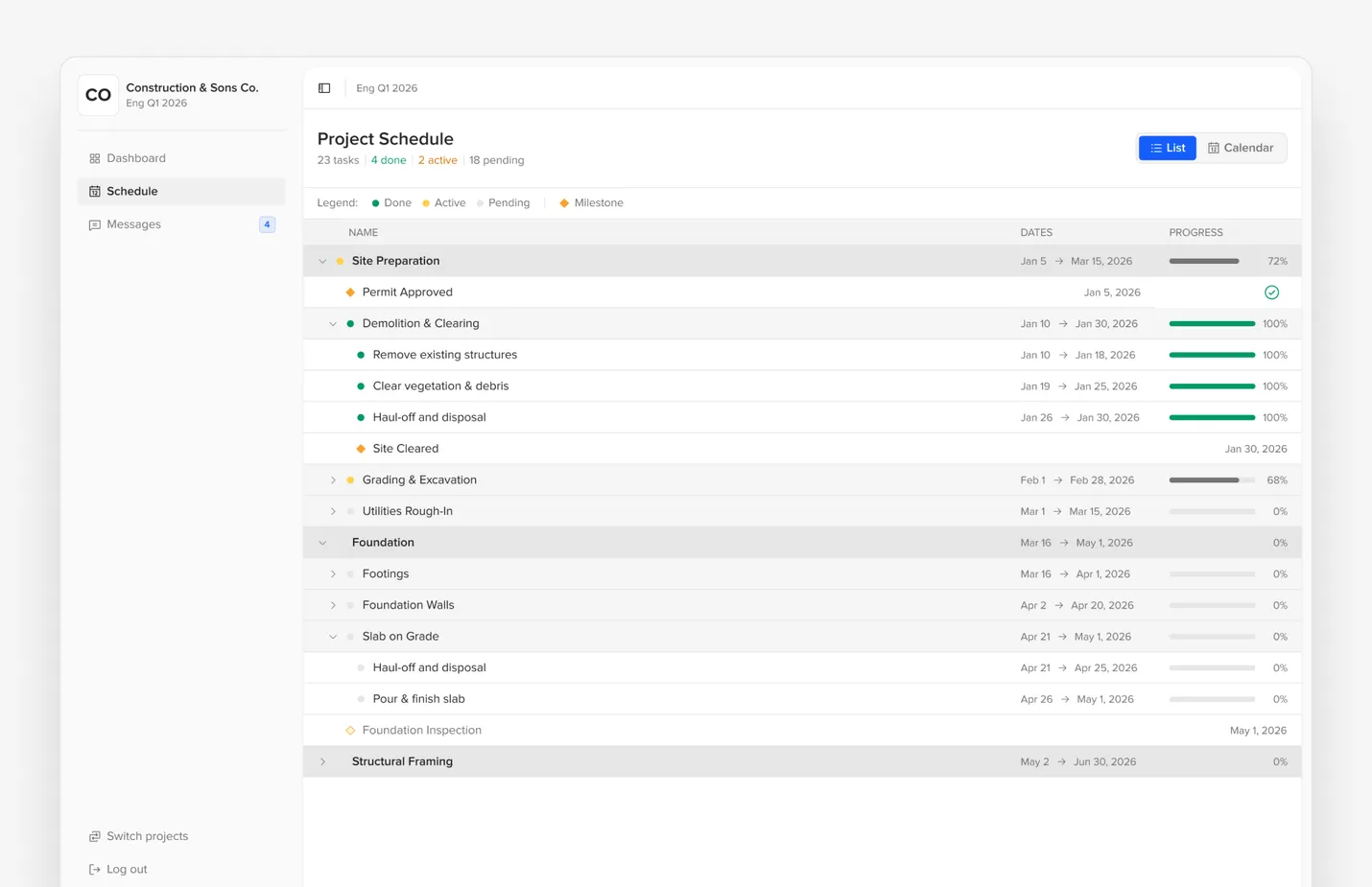Collapse the Foundation group

(x=322, y=543)
